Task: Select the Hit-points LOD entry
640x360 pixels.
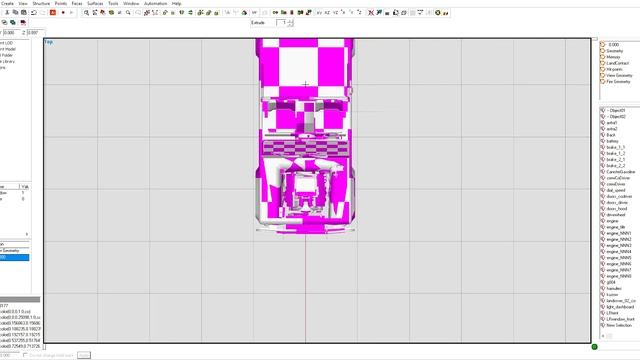Action: [x=614, y=69]
